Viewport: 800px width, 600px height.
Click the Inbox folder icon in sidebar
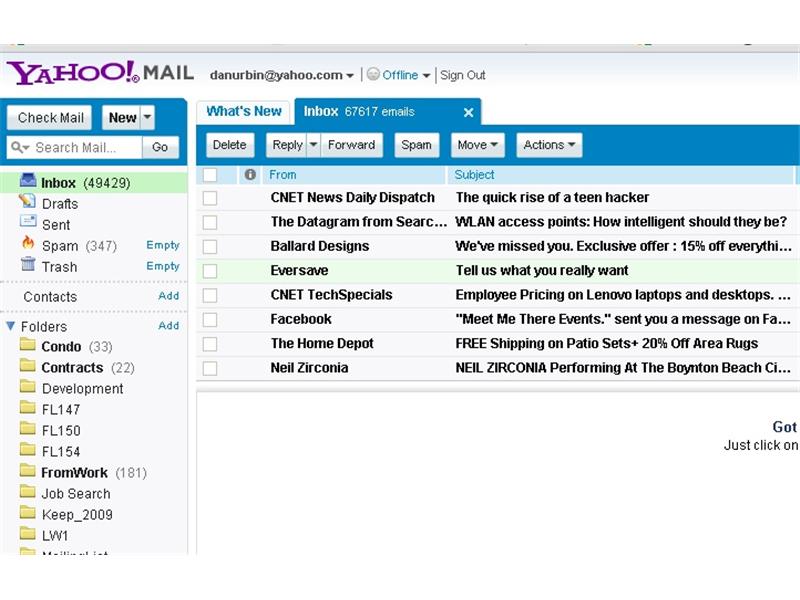28,180
